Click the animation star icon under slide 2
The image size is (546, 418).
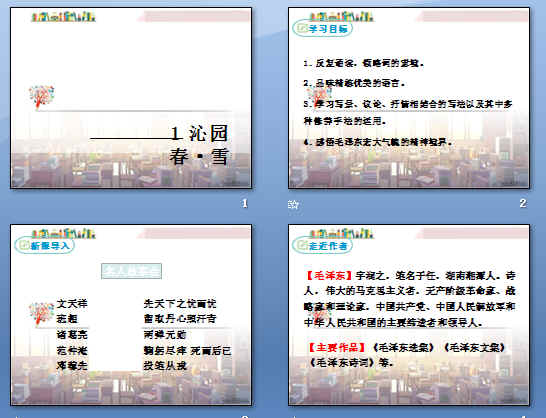(x=293, y=204)
